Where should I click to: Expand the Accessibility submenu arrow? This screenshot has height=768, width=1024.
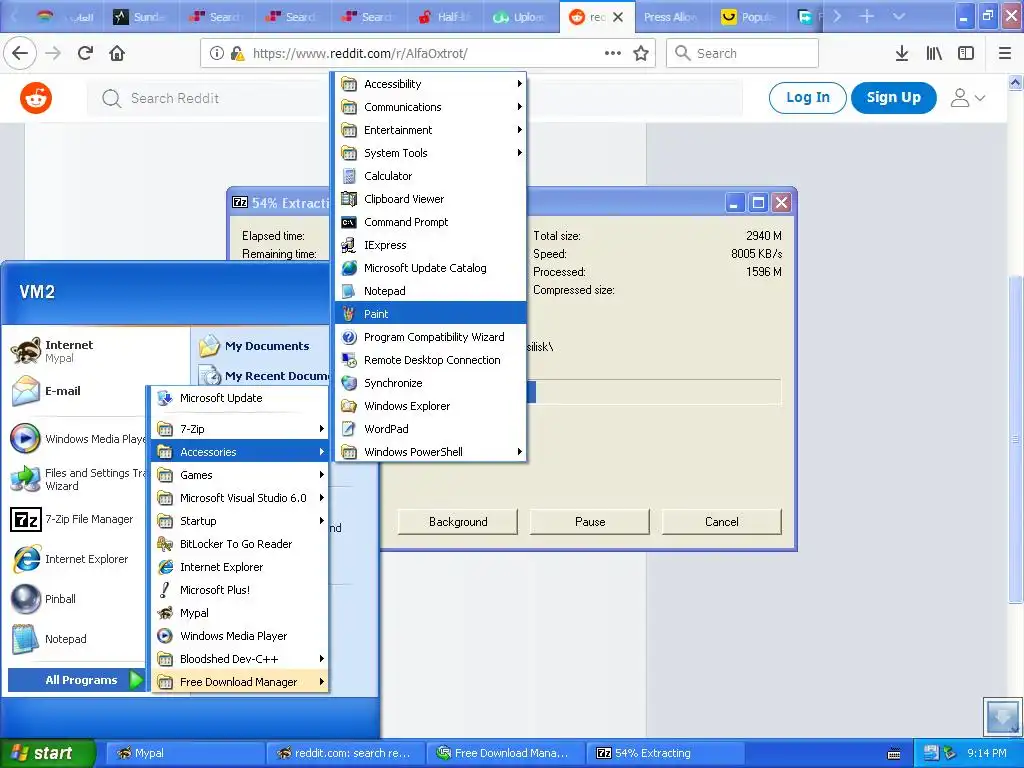(519, 84)
